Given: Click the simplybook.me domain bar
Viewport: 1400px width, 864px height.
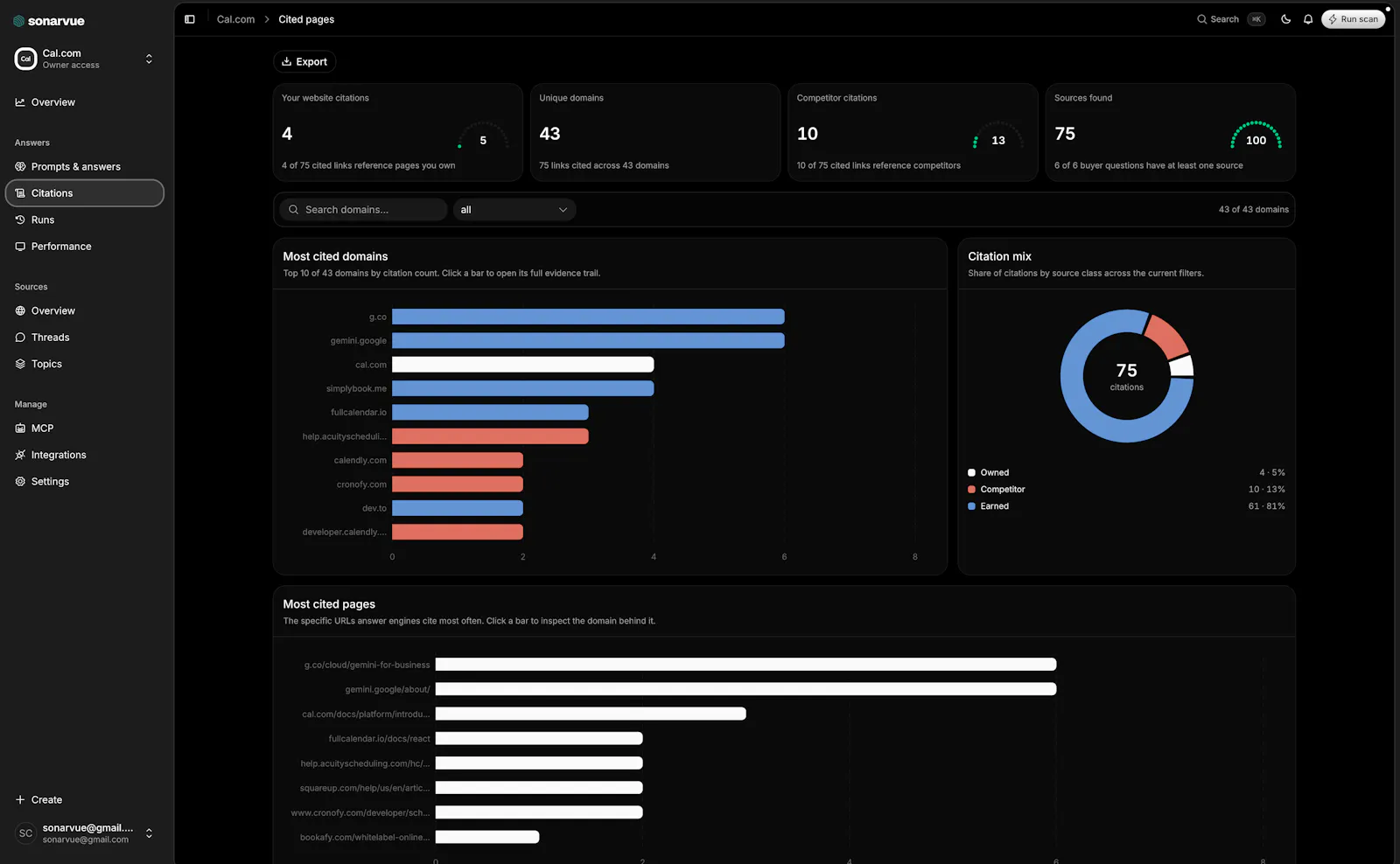Looking at the screenshot, I should point(522,388).
